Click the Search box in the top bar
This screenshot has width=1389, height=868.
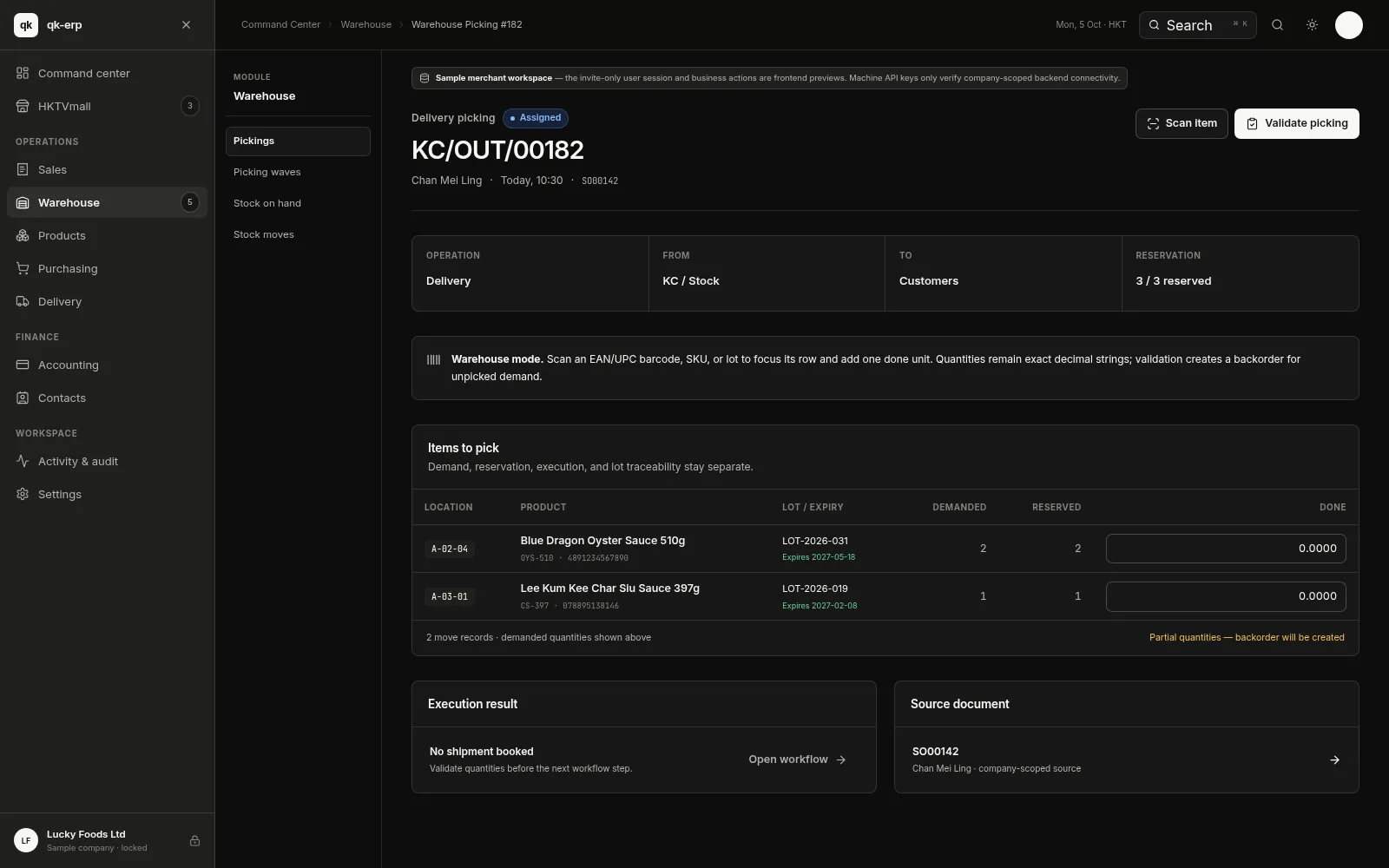(1197, 25)
